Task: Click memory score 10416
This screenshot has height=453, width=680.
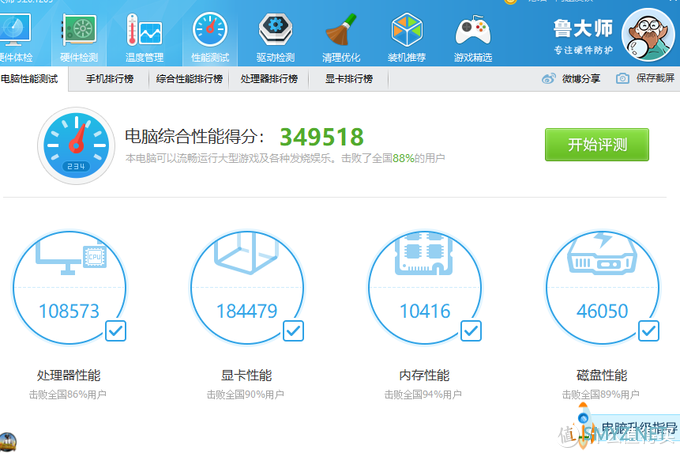Action: coord(425,311)
